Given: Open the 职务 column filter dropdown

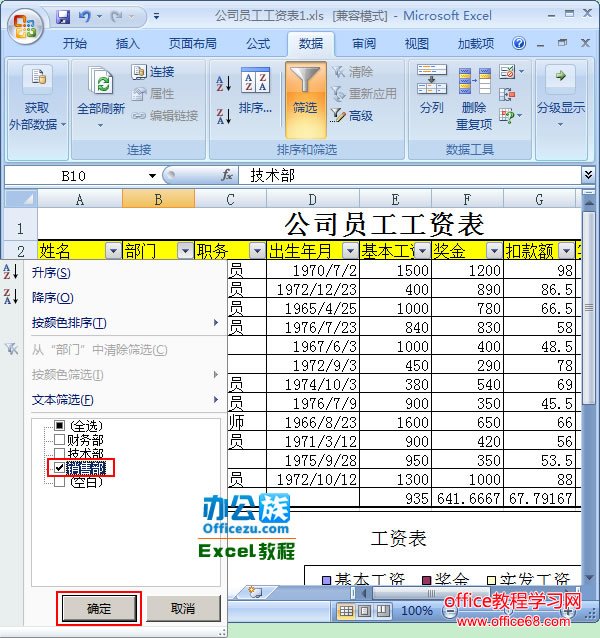Looking at the screenshot, I should tap(257, 251).
